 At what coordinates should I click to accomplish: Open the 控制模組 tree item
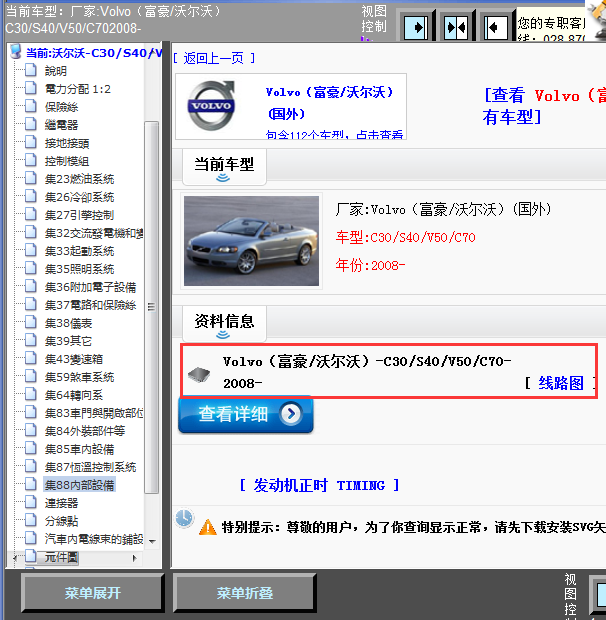67,161
